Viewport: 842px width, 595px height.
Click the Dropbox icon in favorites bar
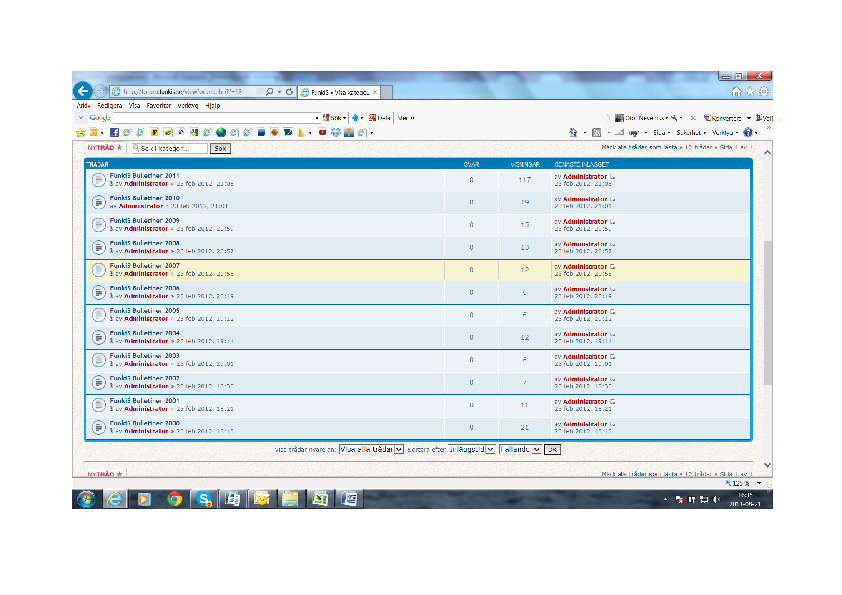[336, 132]
